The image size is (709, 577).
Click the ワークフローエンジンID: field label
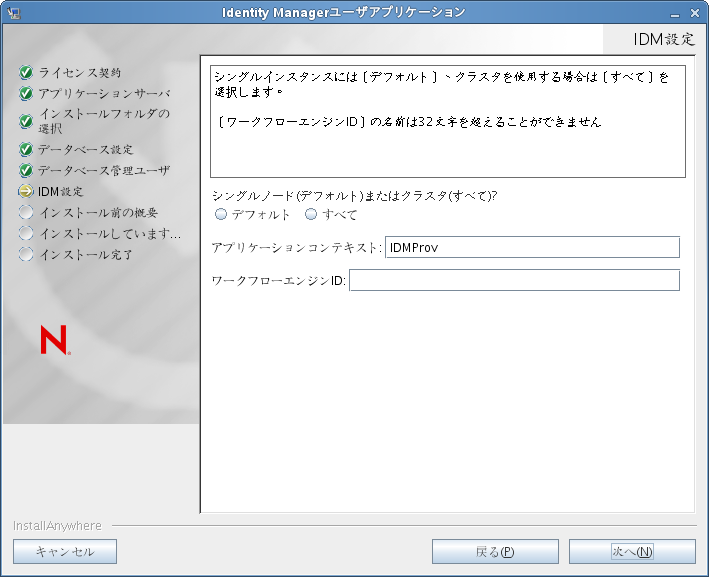pos(279,280)
